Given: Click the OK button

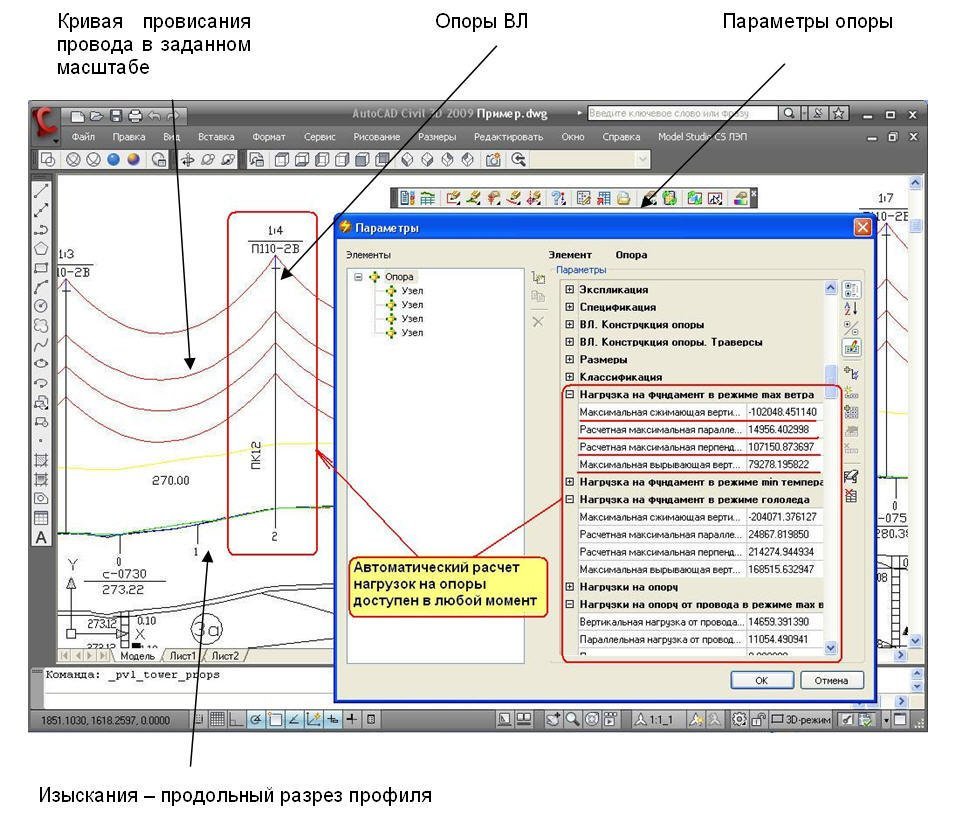Looking at the screenshot, I should pos(762,681).
